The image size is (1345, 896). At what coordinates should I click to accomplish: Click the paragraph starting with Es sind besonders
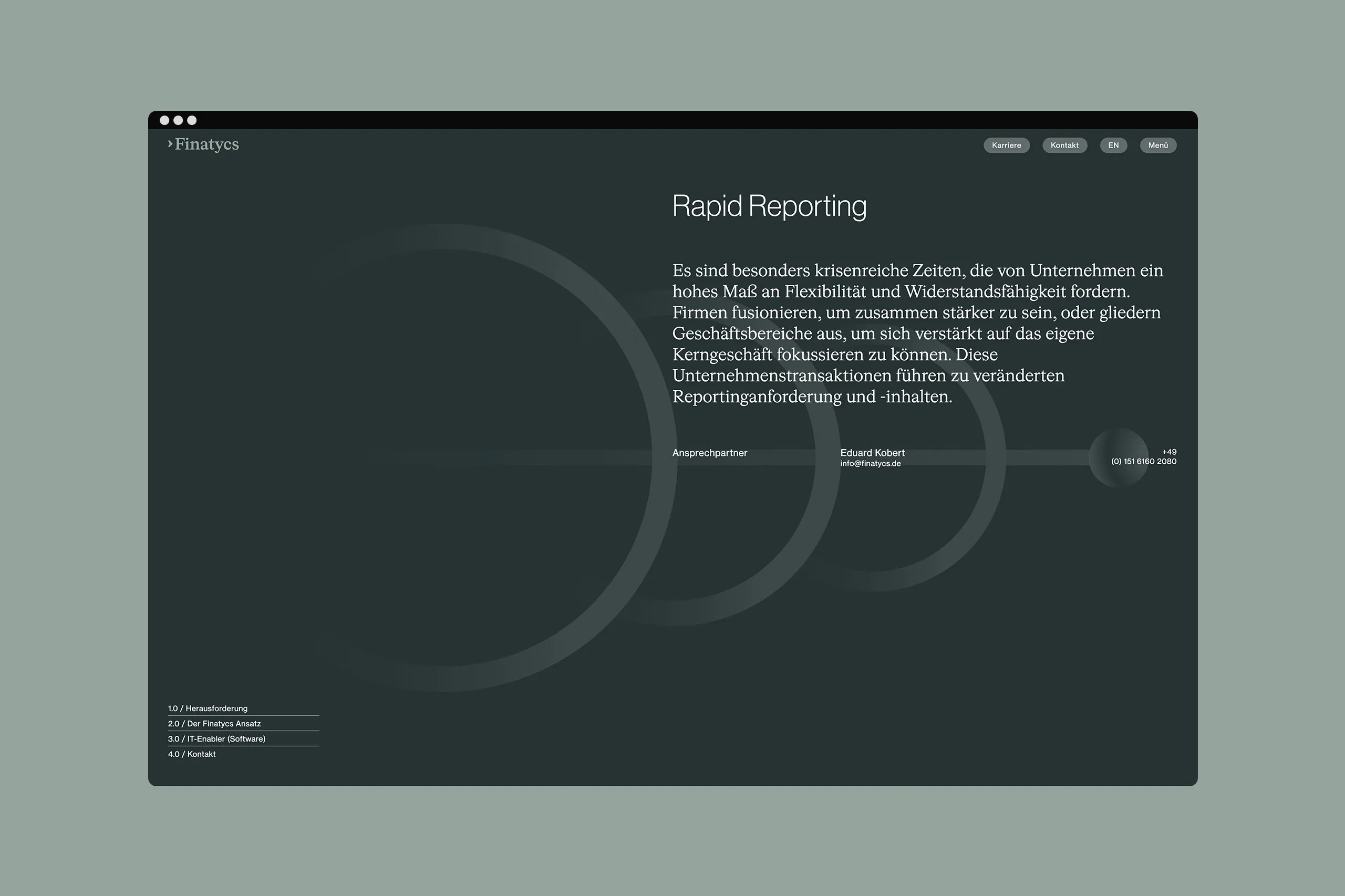[x=917, y=333]
